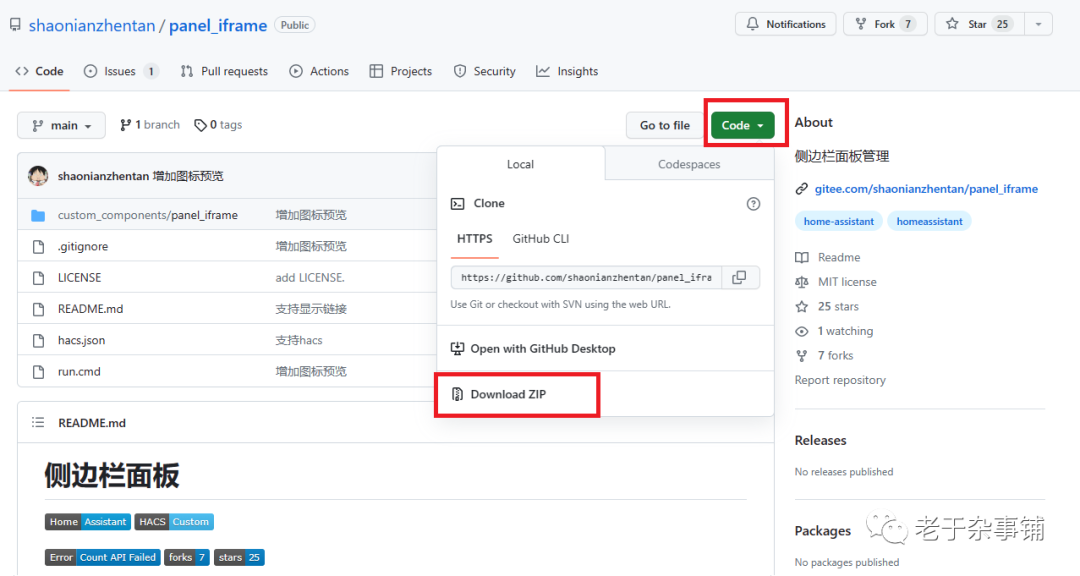The height and width of the screenshot is (576, 1080).
Task: Open the main branch selector dropdown
Action: (61, 125)
